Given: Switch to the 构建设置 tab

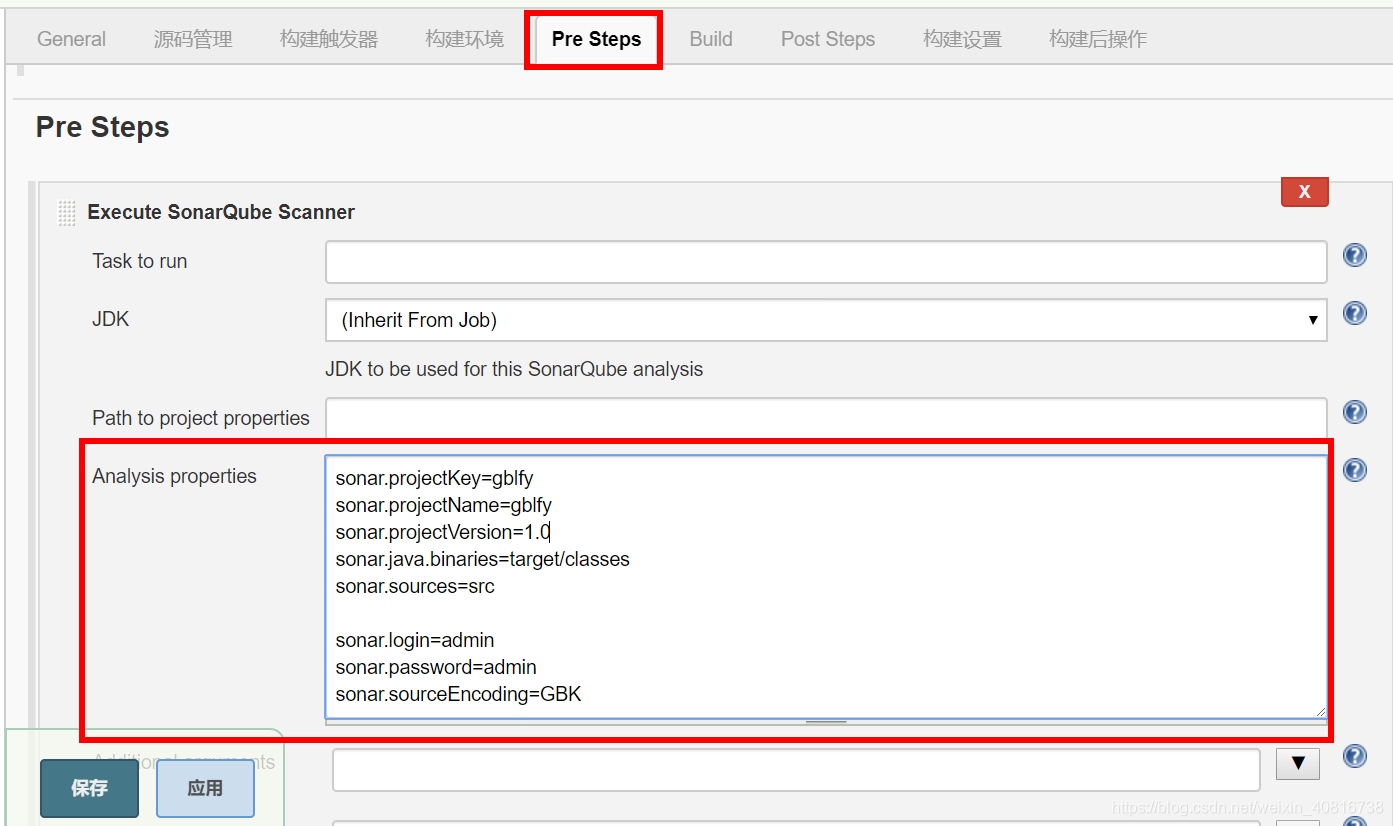Looking at the screenshot, I should point(962,39).
